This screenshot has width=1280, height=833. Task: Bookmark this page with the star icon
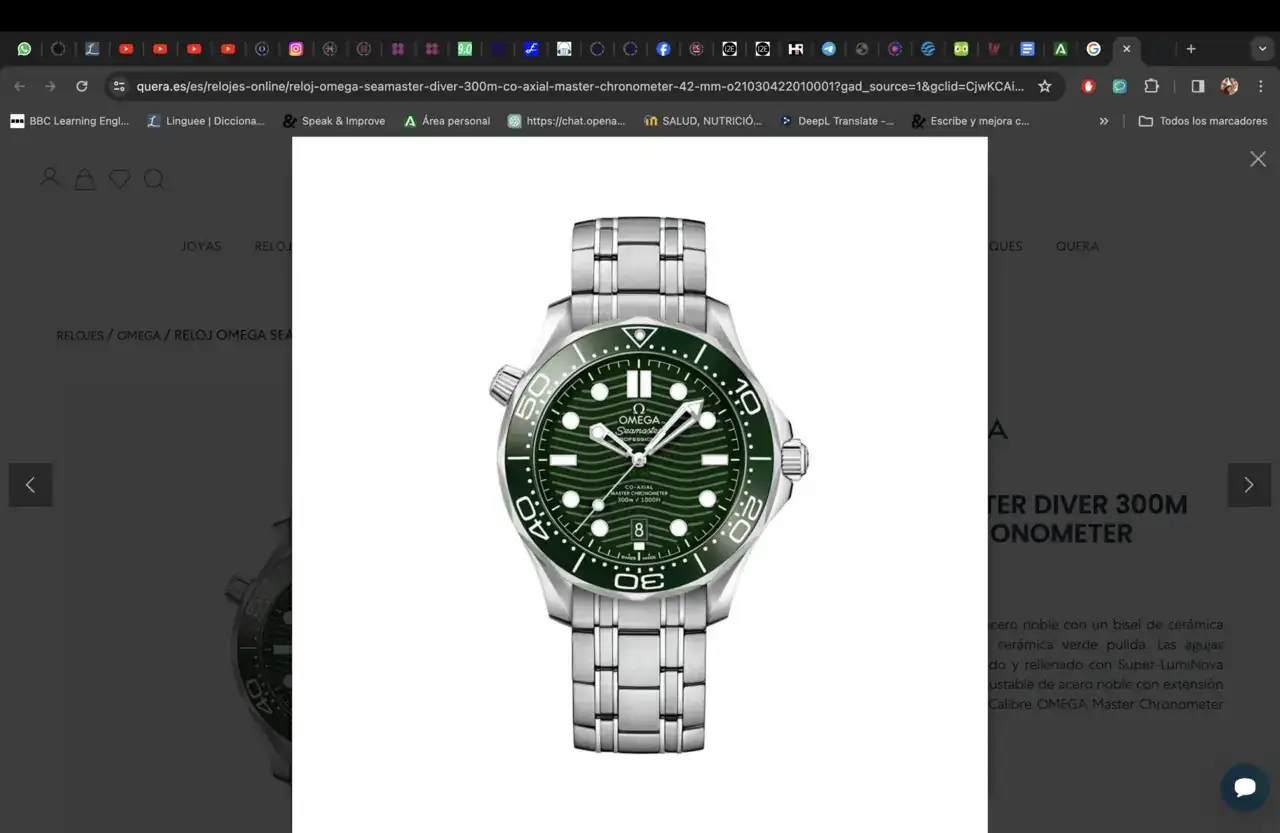pos(1045,86)
